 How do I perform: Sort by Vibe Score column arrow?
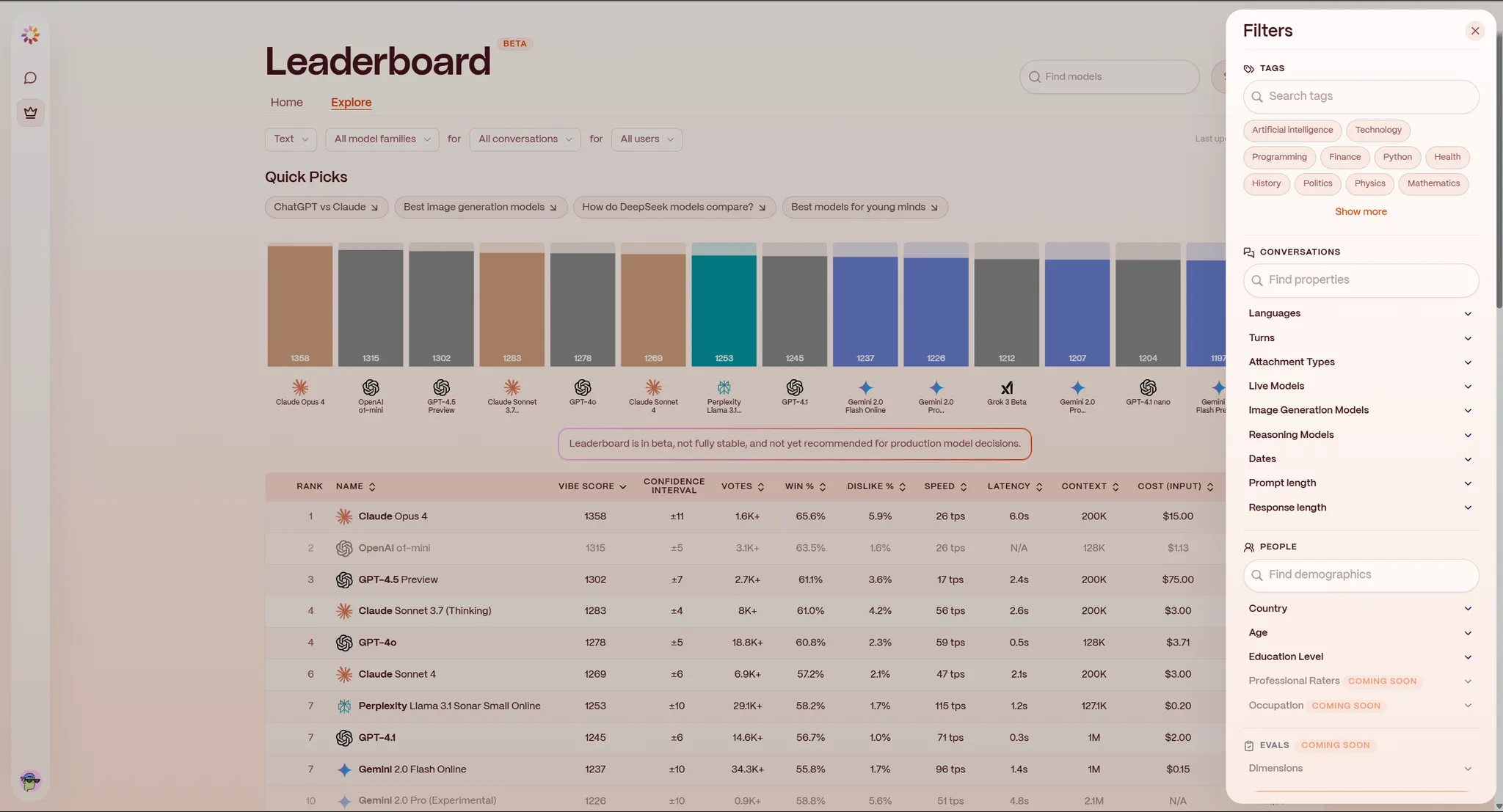coord(622,487)
